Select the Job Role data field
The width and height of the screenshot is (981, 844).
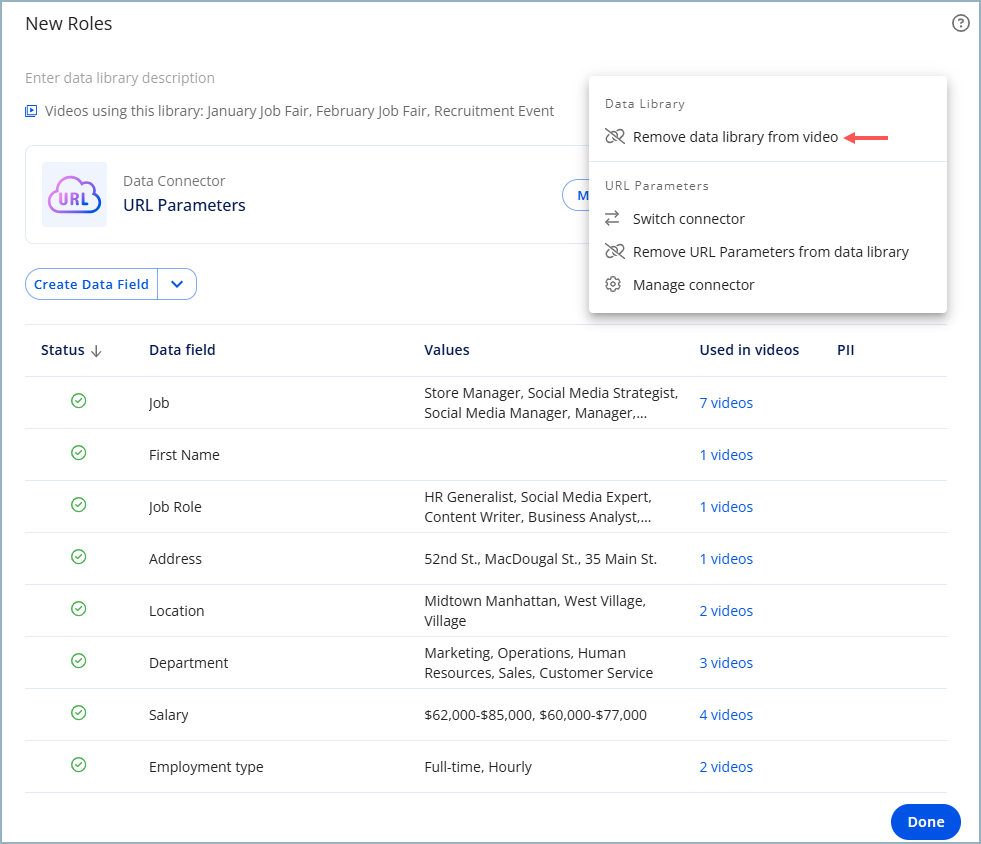175,507
